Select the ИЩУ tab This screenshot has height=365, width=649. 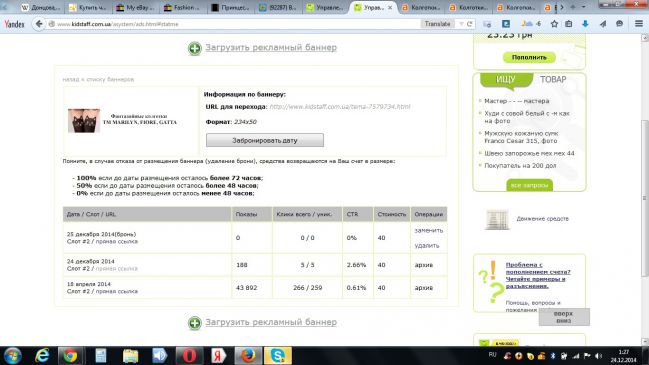506,79
